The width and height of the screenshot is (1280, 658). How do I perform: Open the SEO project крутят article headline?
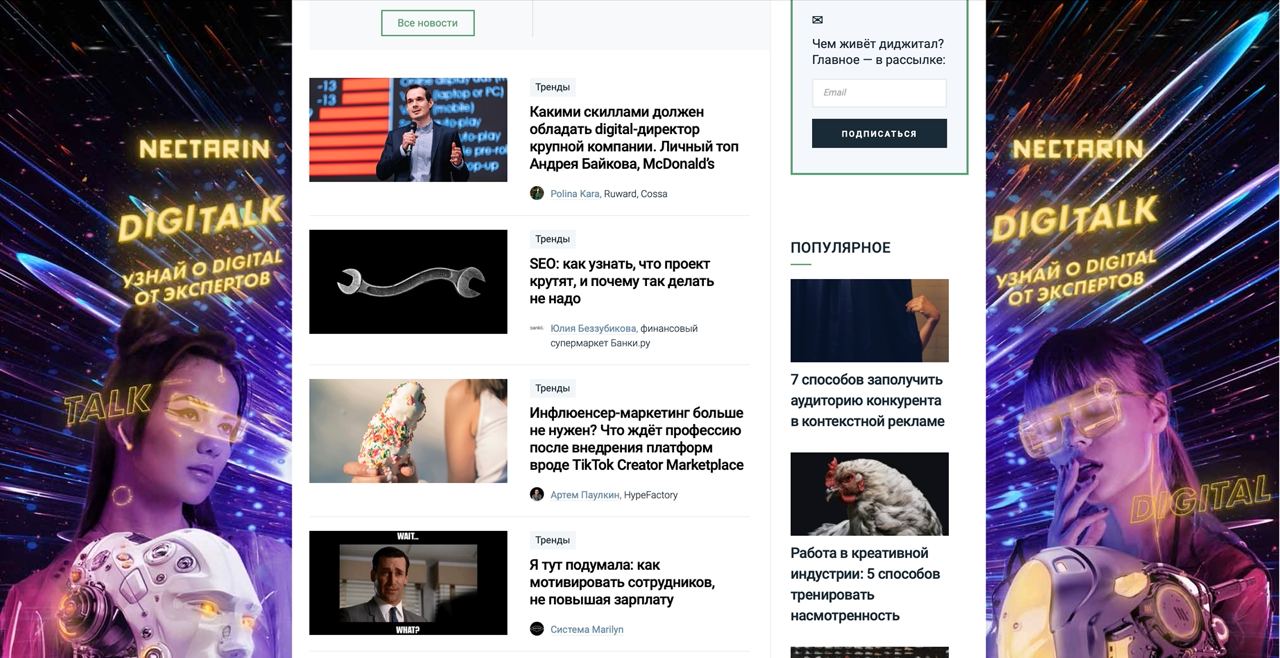tap(622, 281)
